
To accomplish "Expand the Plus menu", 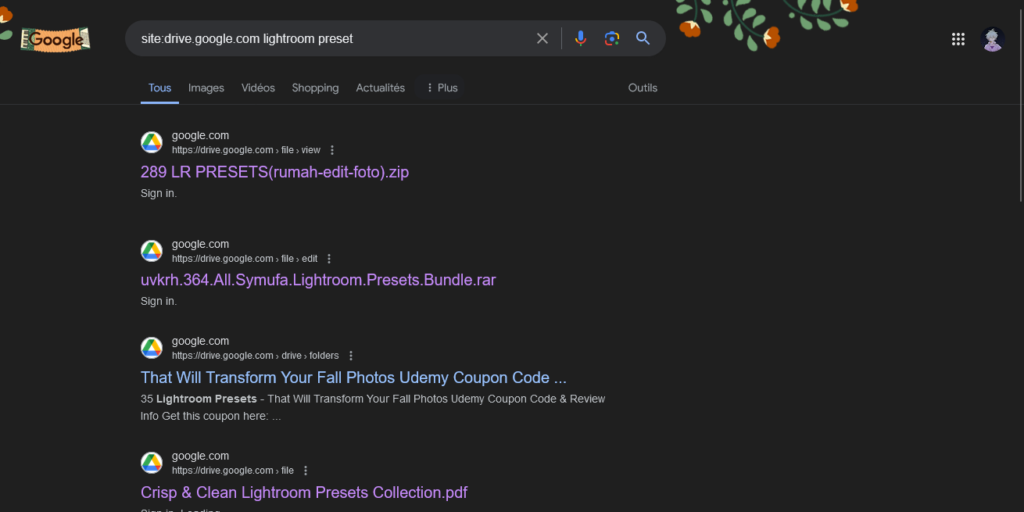I will (441, 88).
